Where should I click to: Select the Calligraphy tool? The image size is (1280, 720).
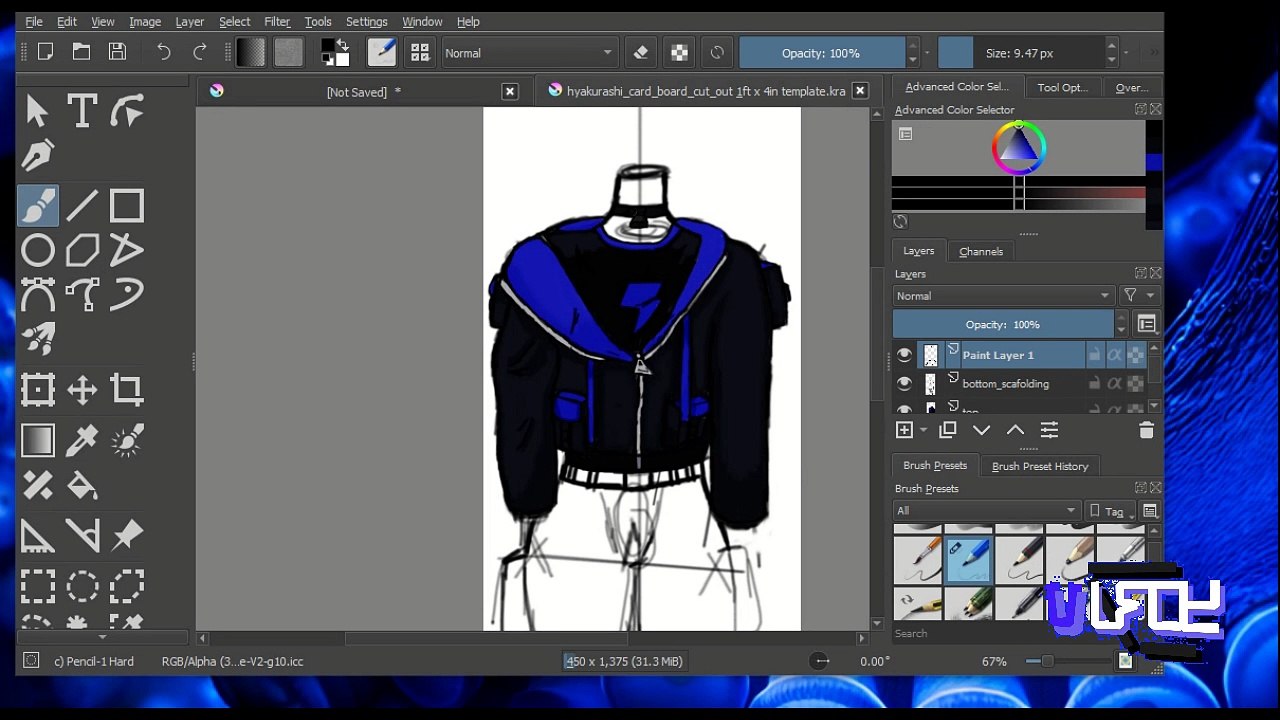coord(38,156)
